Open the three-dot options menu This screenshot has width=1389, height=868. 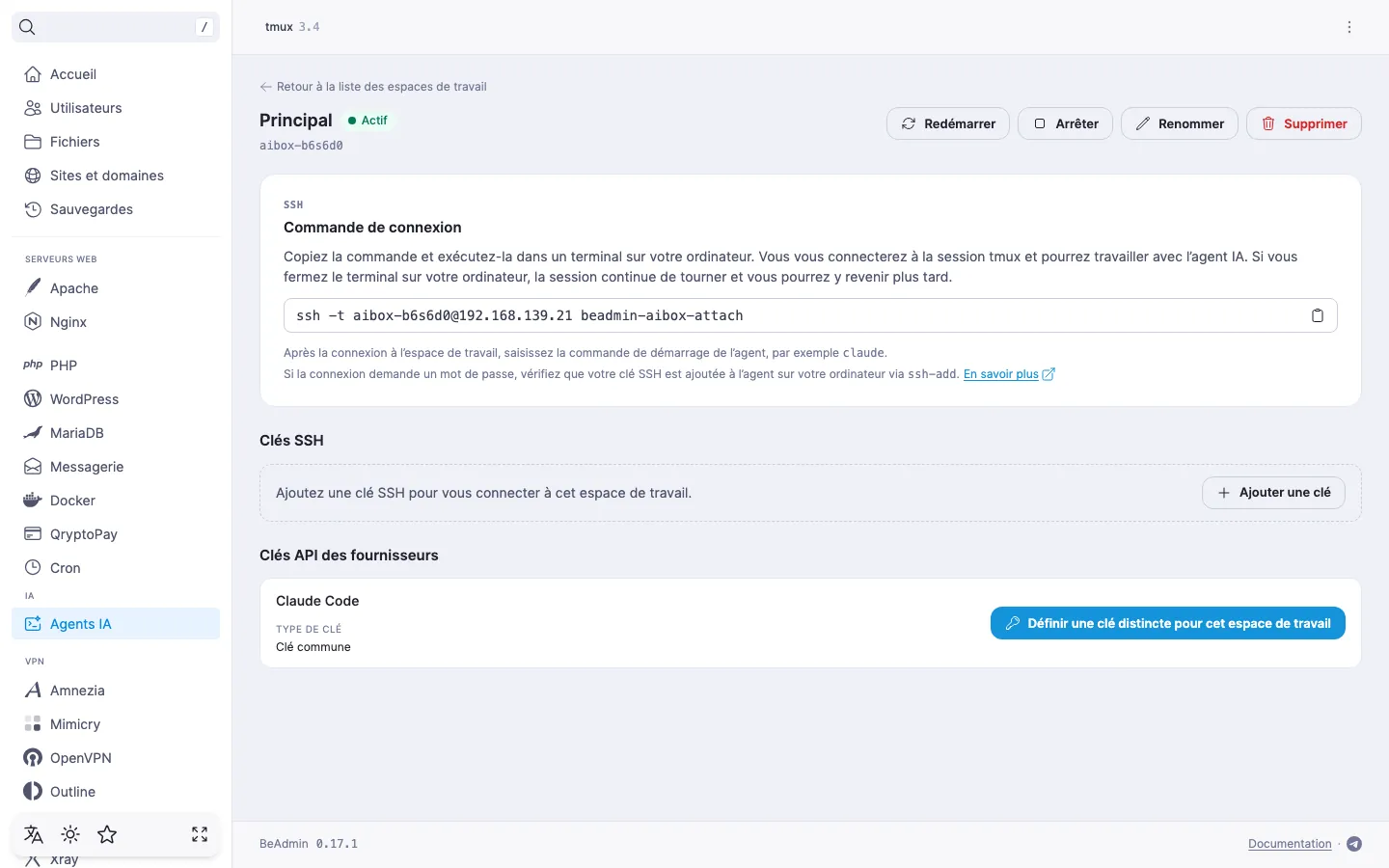(x=1349, y=27)
